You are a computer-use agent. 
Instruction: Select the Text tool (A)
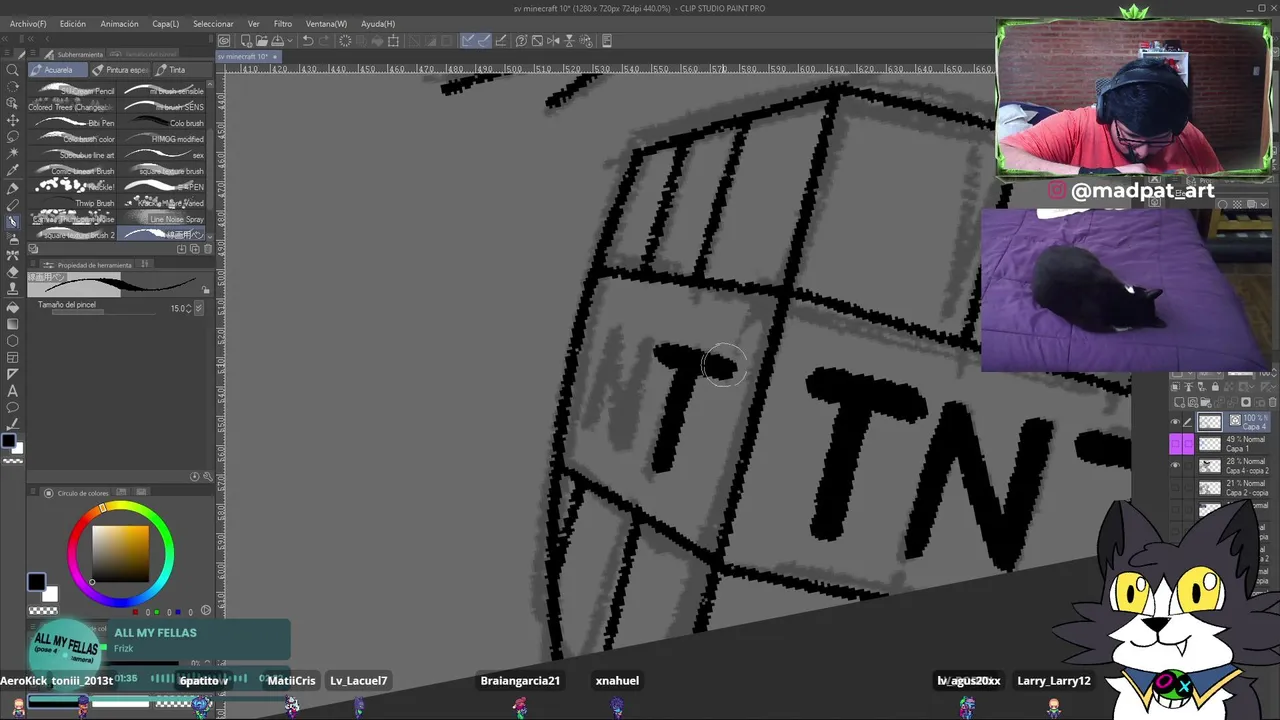pyautogui.click(x=13, y=391)
